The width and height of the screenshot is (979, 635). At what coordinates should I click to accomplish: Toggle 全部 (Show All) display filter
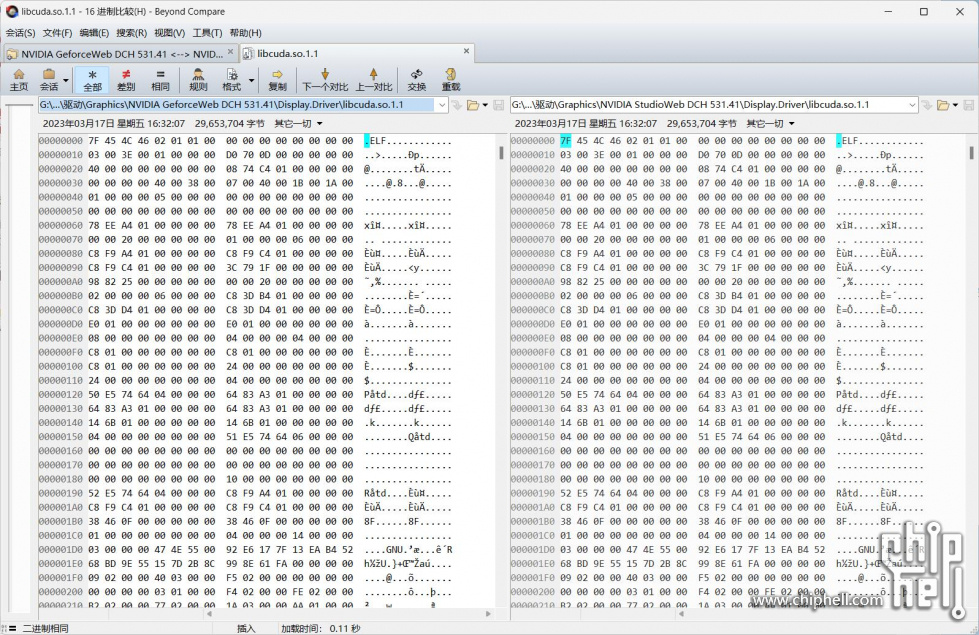click(92, 80)
